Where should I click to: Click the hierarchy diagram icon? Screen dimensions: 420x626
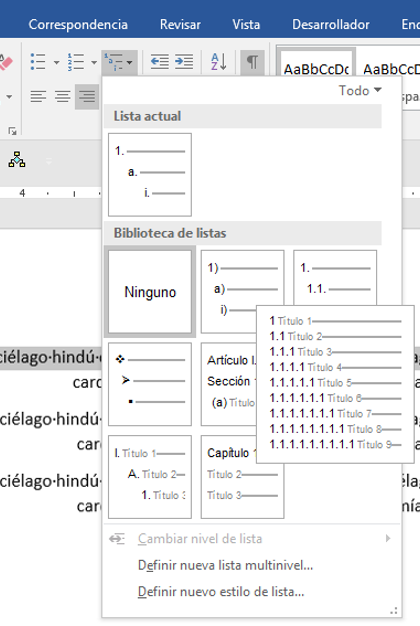click(17, 159)
